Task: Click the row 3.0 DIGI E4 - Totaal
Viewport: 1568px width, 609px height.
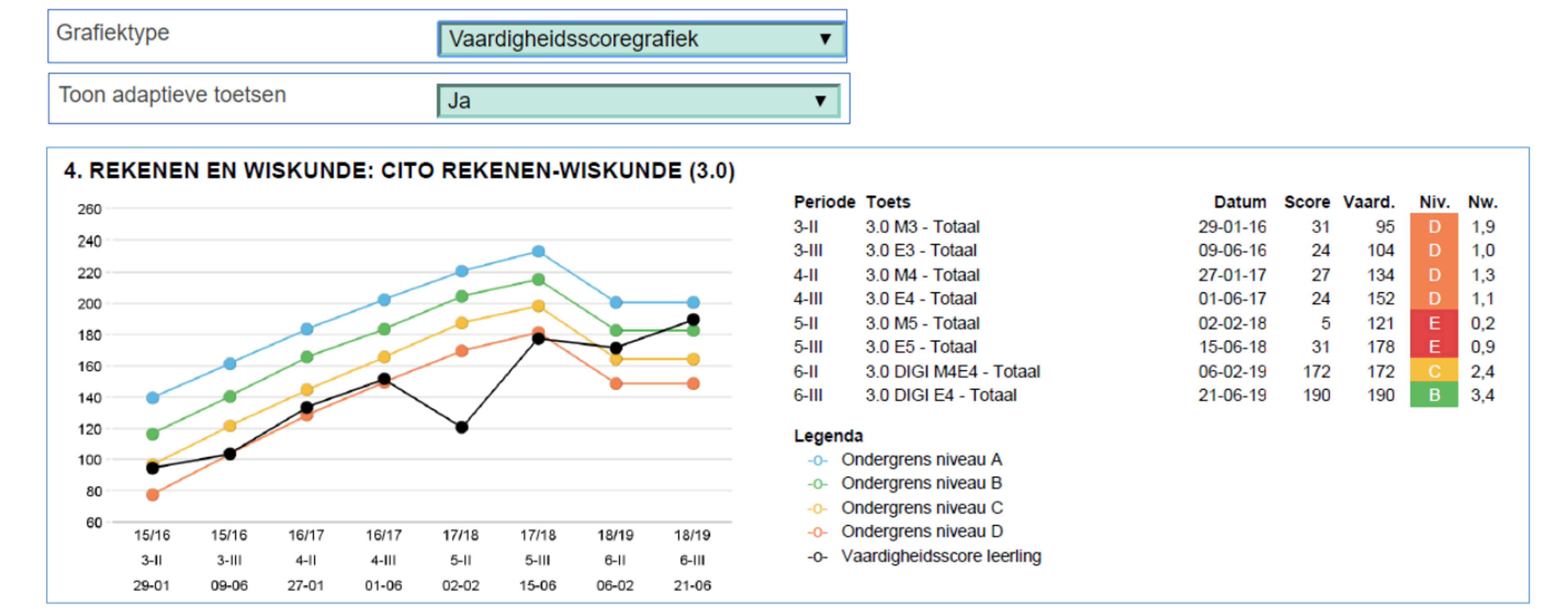Action: coord(1144,395)
